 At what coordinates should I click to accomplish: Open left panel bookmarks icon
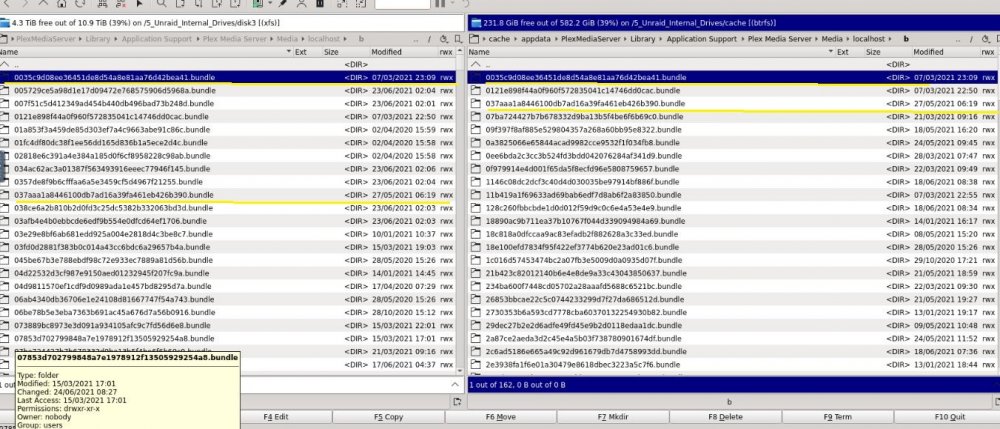(458, 39)
